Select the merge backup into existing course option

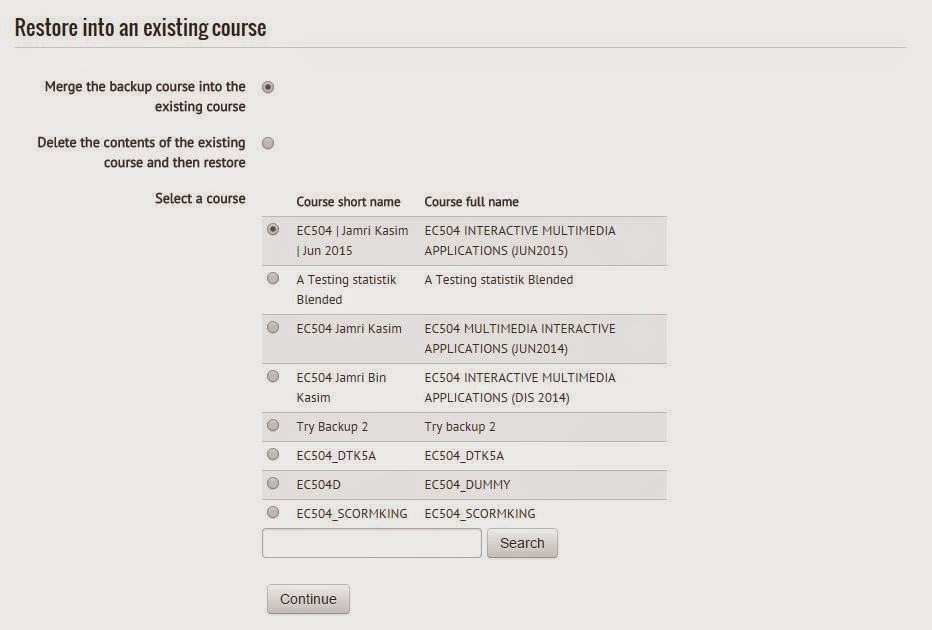(x=267, y=88)
